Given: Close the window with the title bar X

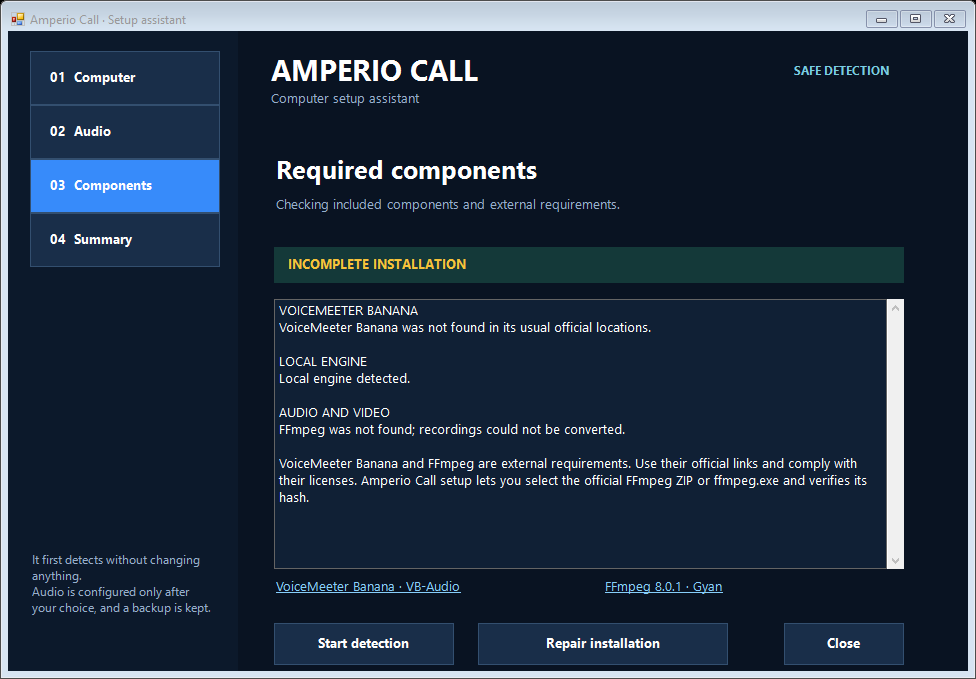Looking at the screenshot, I should (x=949, y=19).
